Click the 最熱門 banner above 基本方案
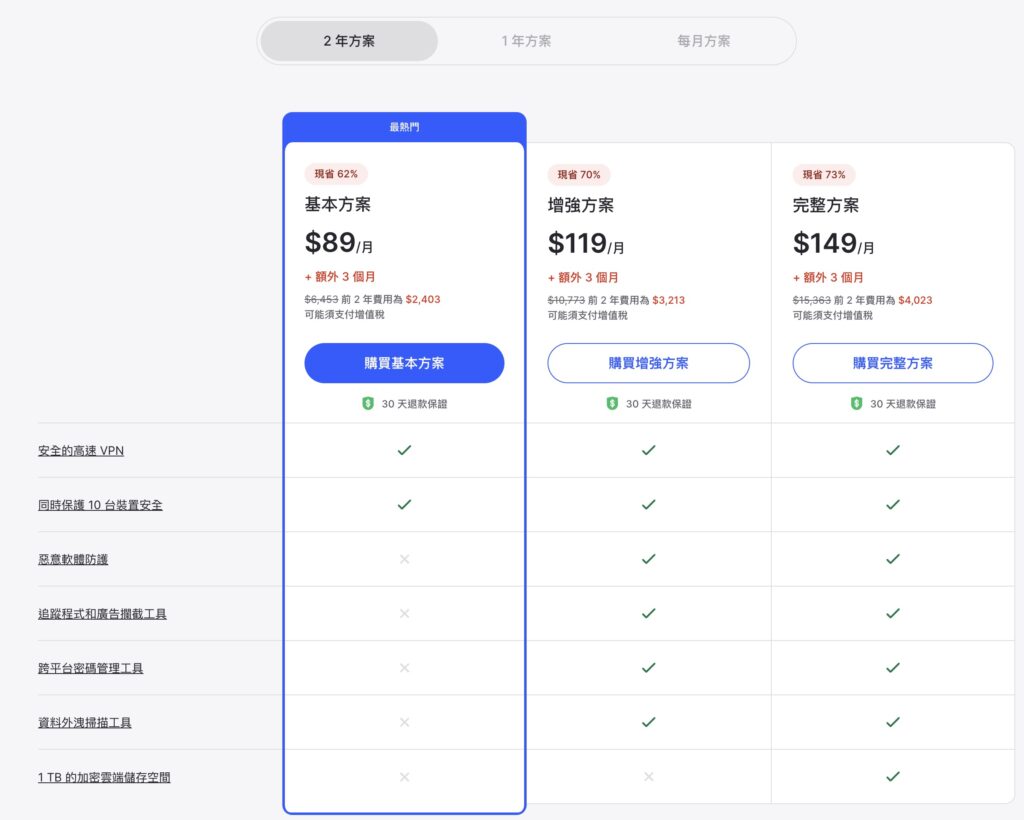Image resolution: width=1024 pixels, height=820 pixels. 404,127
